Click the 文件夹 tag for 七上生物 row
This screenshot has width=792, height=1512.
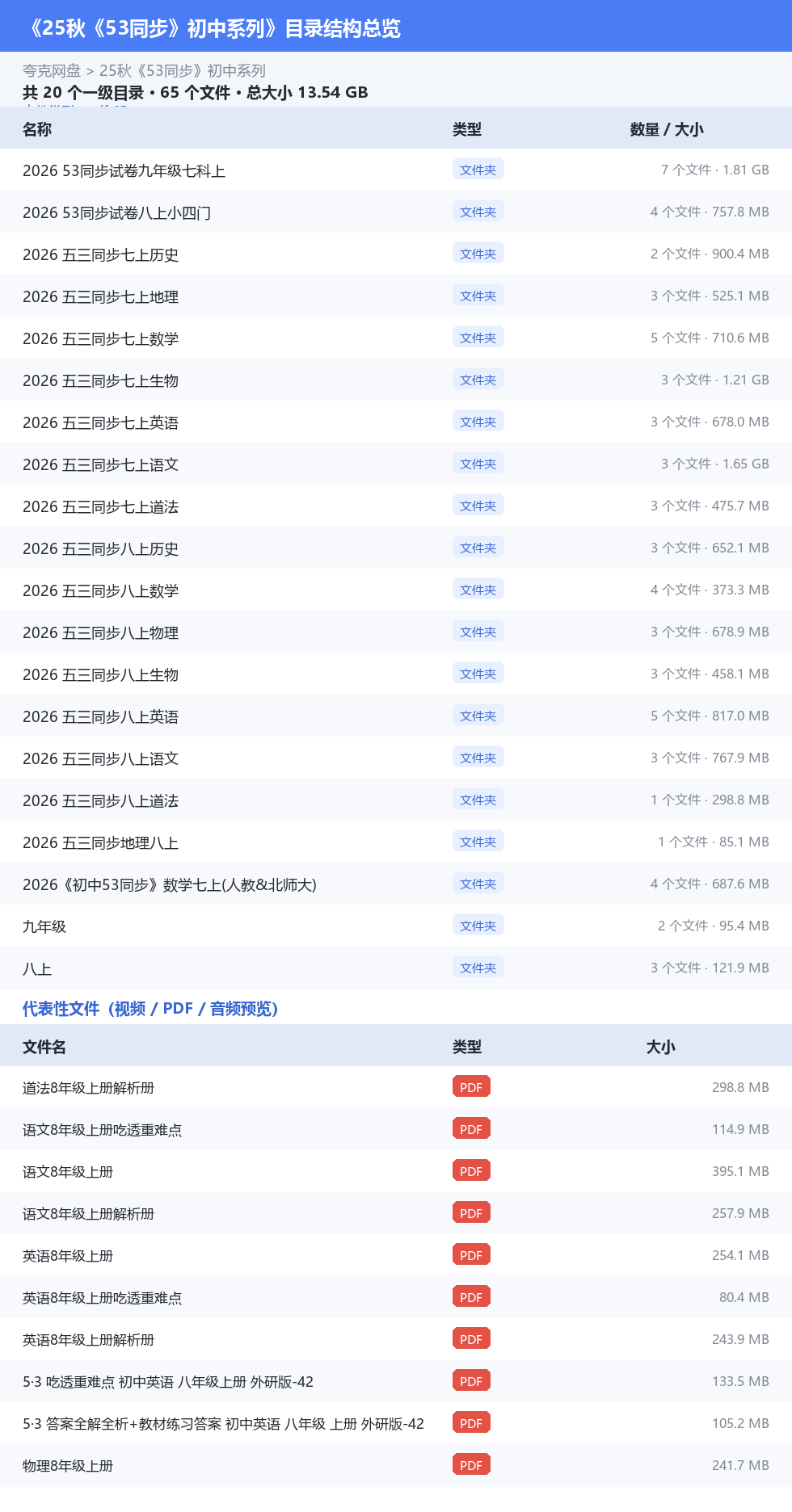pos(478,380)
